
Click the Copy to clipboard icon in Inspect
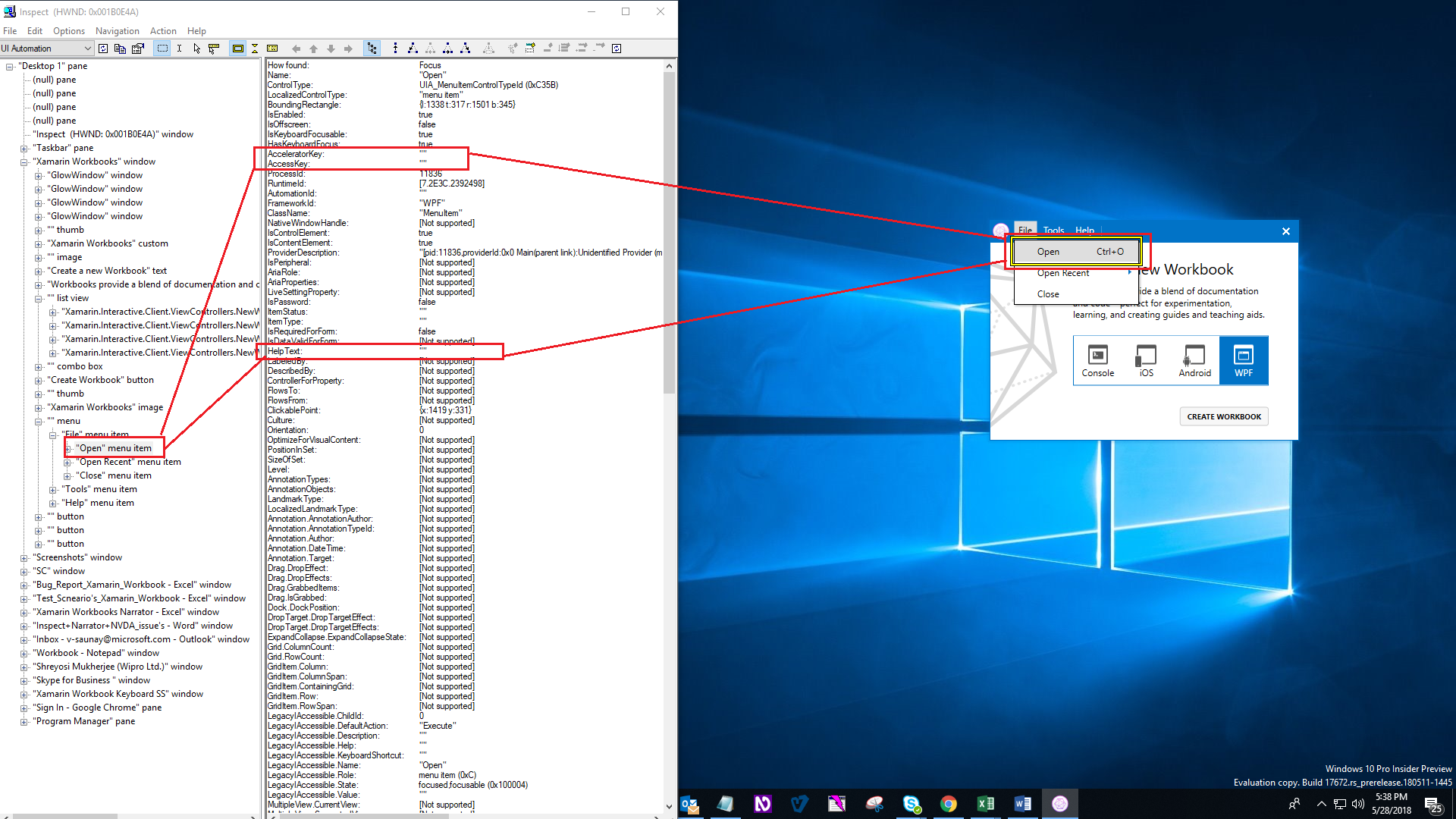click(120, 48)
